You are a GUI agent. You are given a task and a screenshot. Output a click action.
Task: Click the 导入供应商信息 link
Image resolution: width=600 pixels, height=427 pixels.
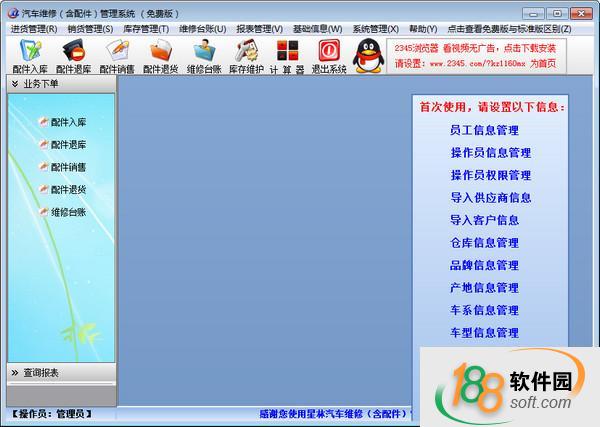tap(490, 198)
